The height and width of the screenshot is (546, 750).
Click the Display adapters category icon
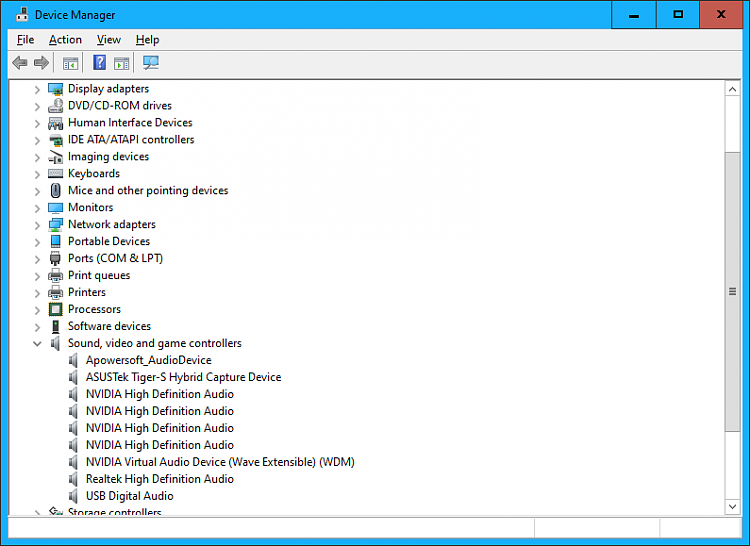55,89
